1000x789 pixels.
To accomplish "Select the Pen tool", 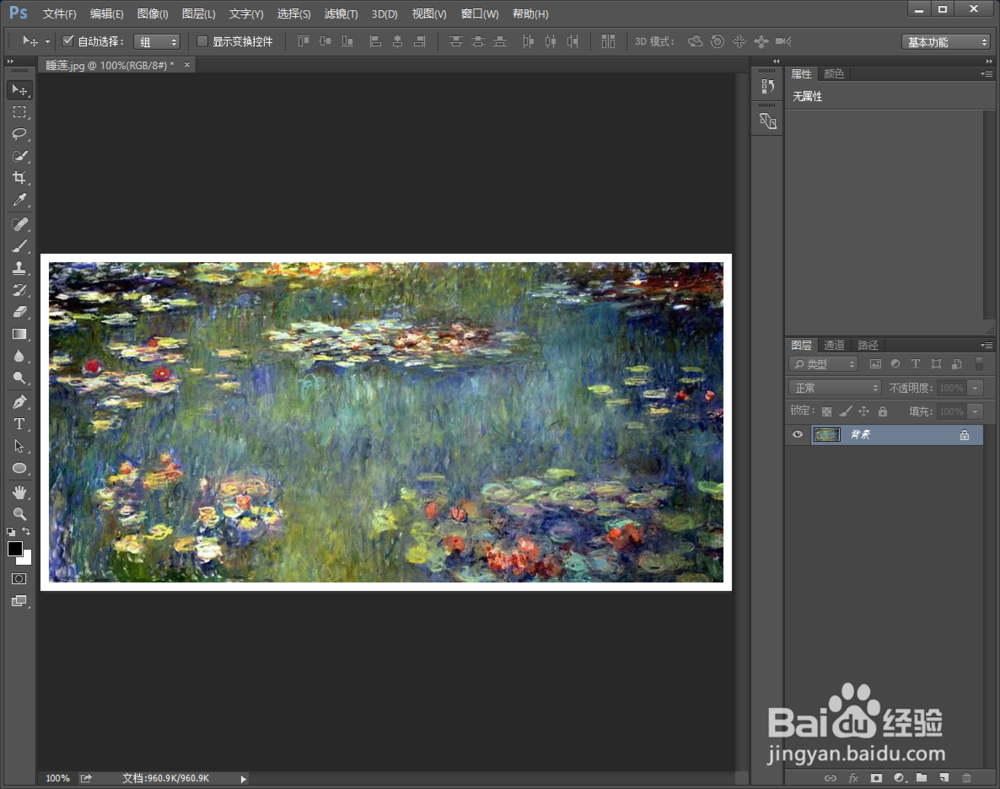I will (19, 402).
